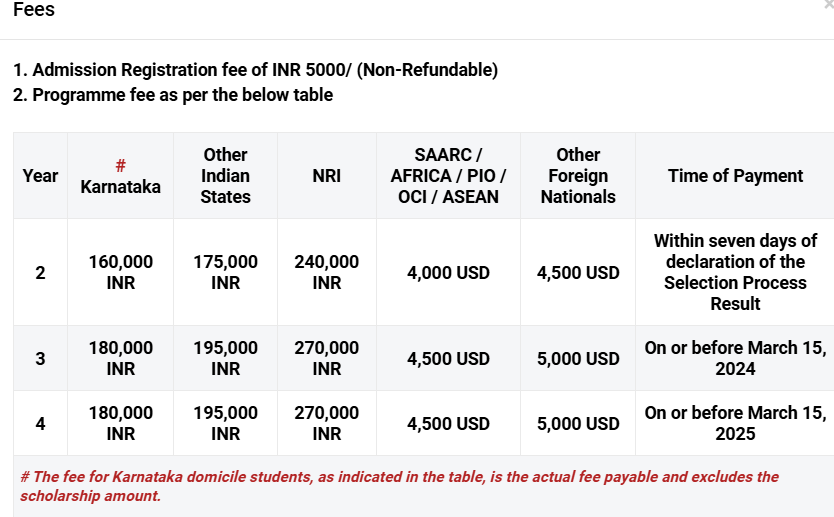Click the 175,000 INR cell
This screenshot has width=834, height=517.
click(226, 272)
